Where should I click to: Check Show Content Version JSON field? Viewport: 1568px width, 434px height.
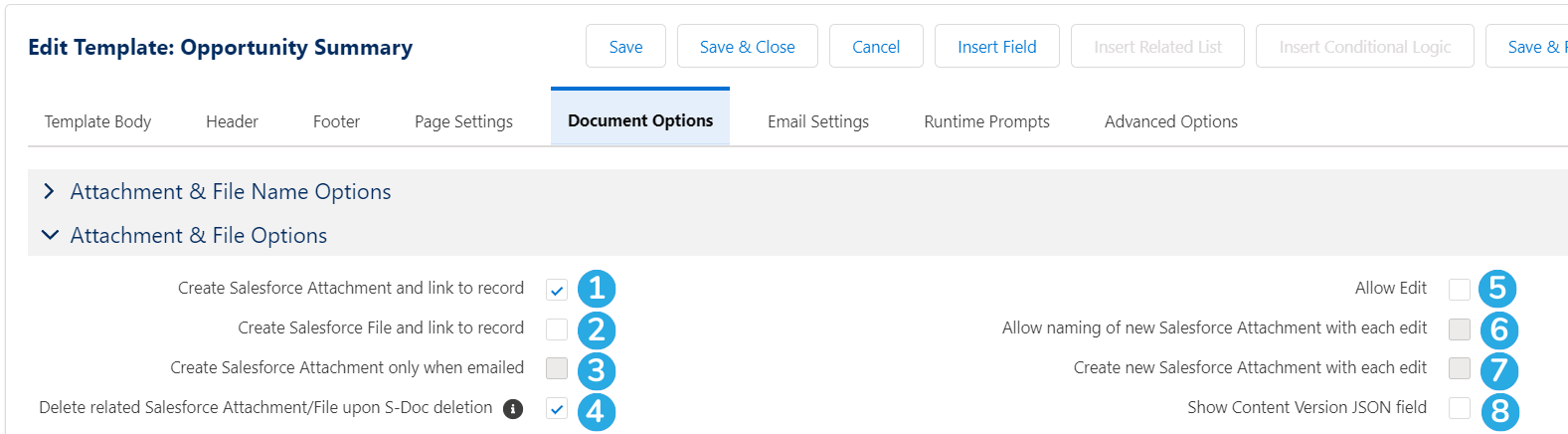click(x=1460, y=408)
